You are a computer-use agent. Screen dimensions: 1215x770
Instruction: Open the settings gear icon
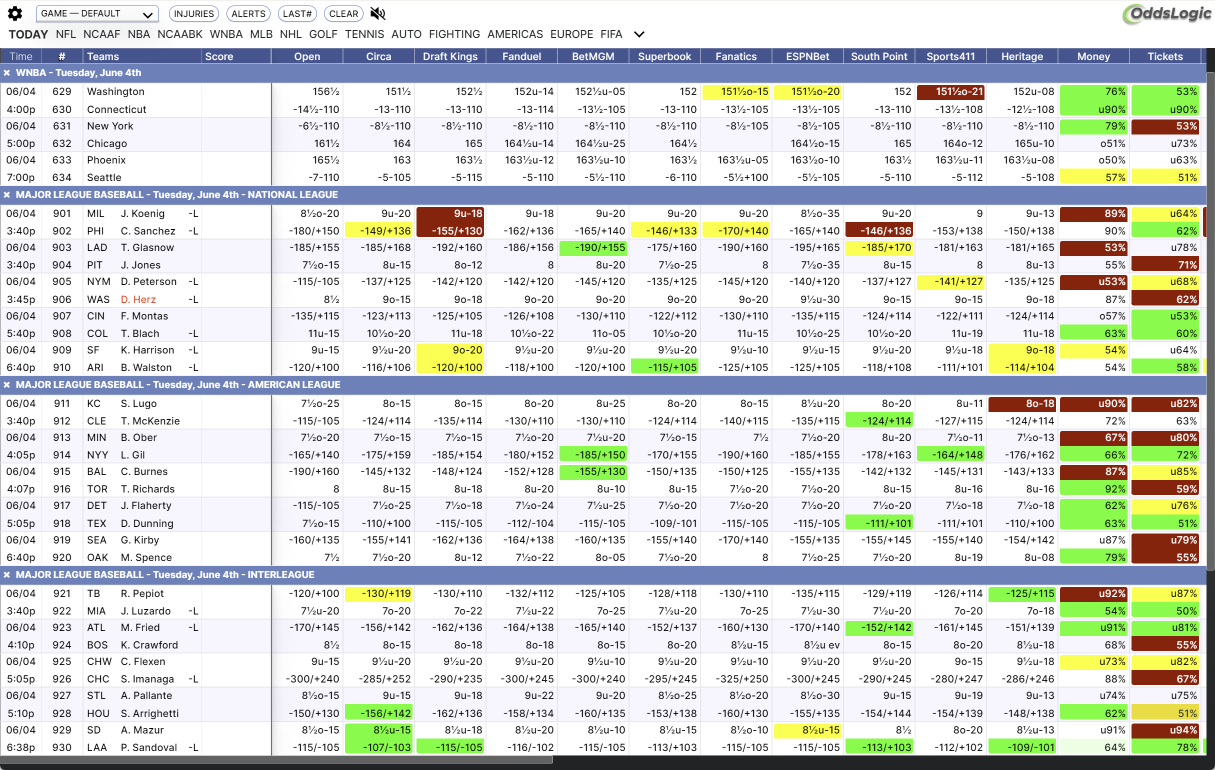coord(15,14)
